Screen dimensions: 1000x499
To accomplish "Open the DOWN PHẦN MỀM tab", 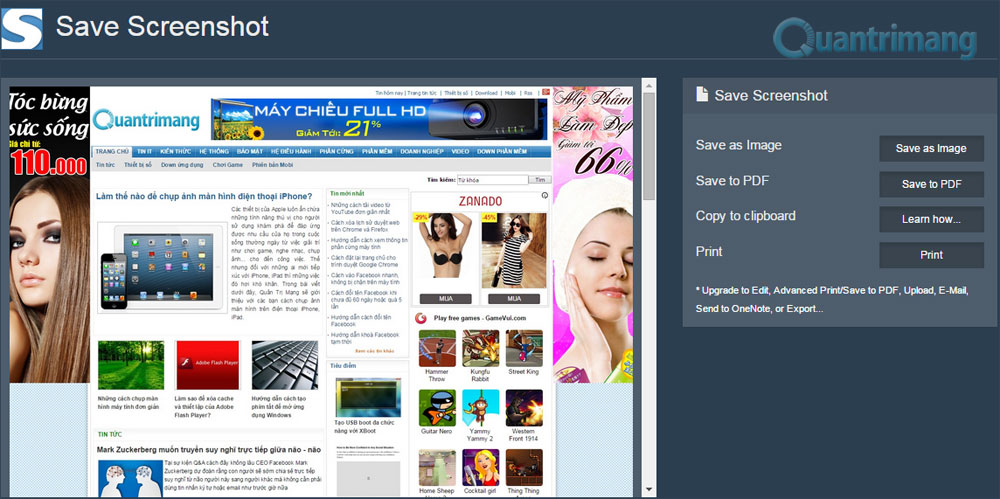I will [x=502, y=152].
